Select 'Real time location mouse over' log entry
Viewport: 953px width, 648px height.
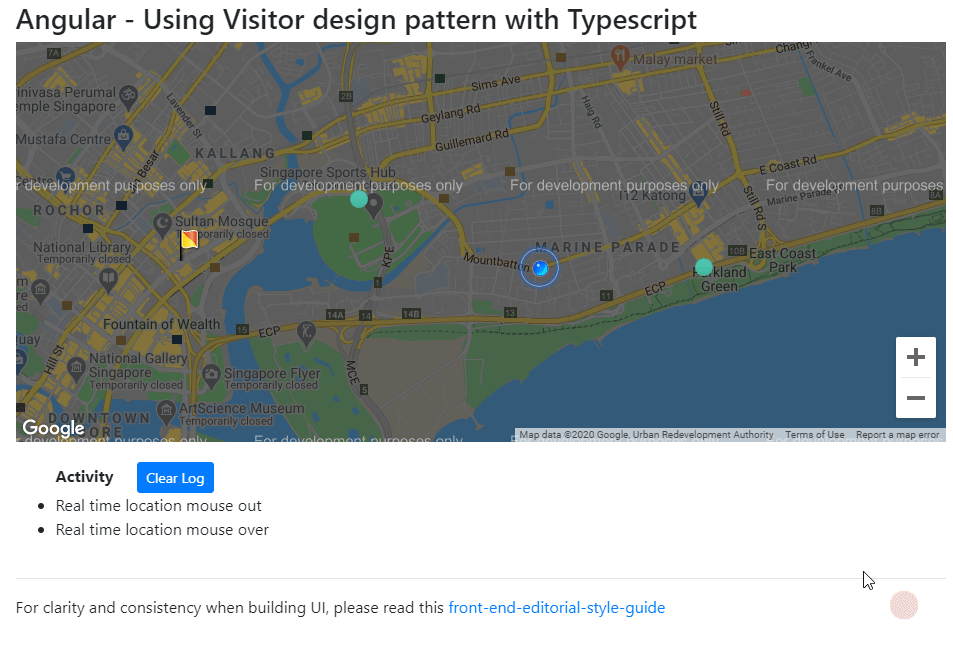(162, 530)
